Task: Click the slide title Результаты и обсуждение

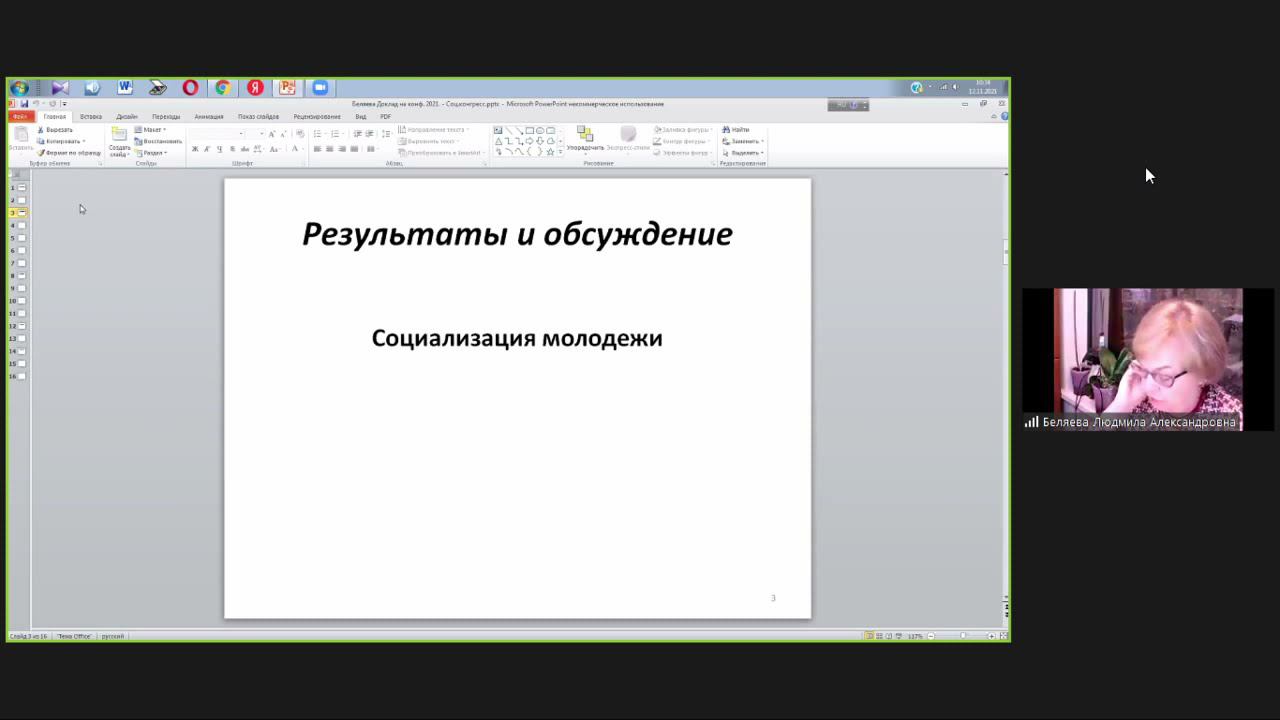Action: pos(517,234)
